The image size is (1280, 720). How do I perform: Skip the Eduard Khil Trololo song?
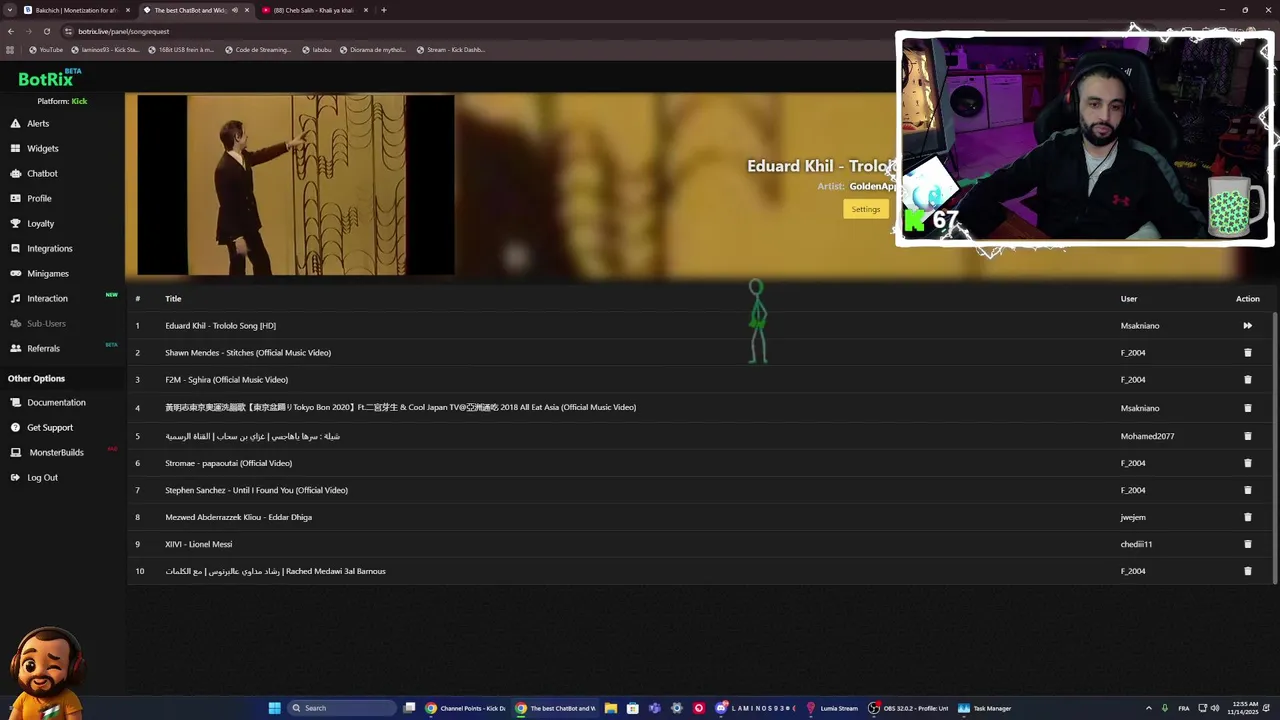(1247, 325)
